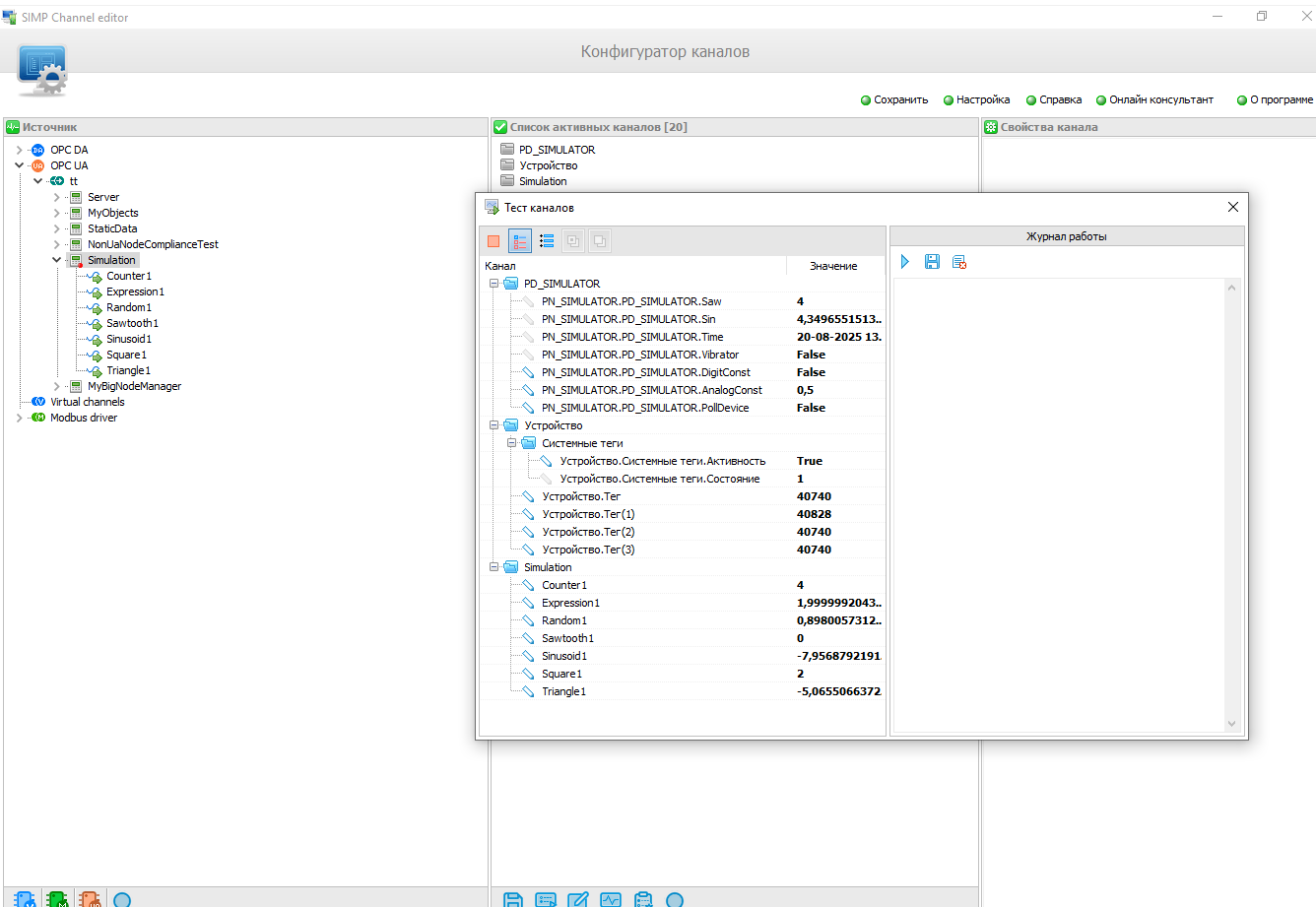
Task: Select Expression1 in source tree
Action: point(135,292)
